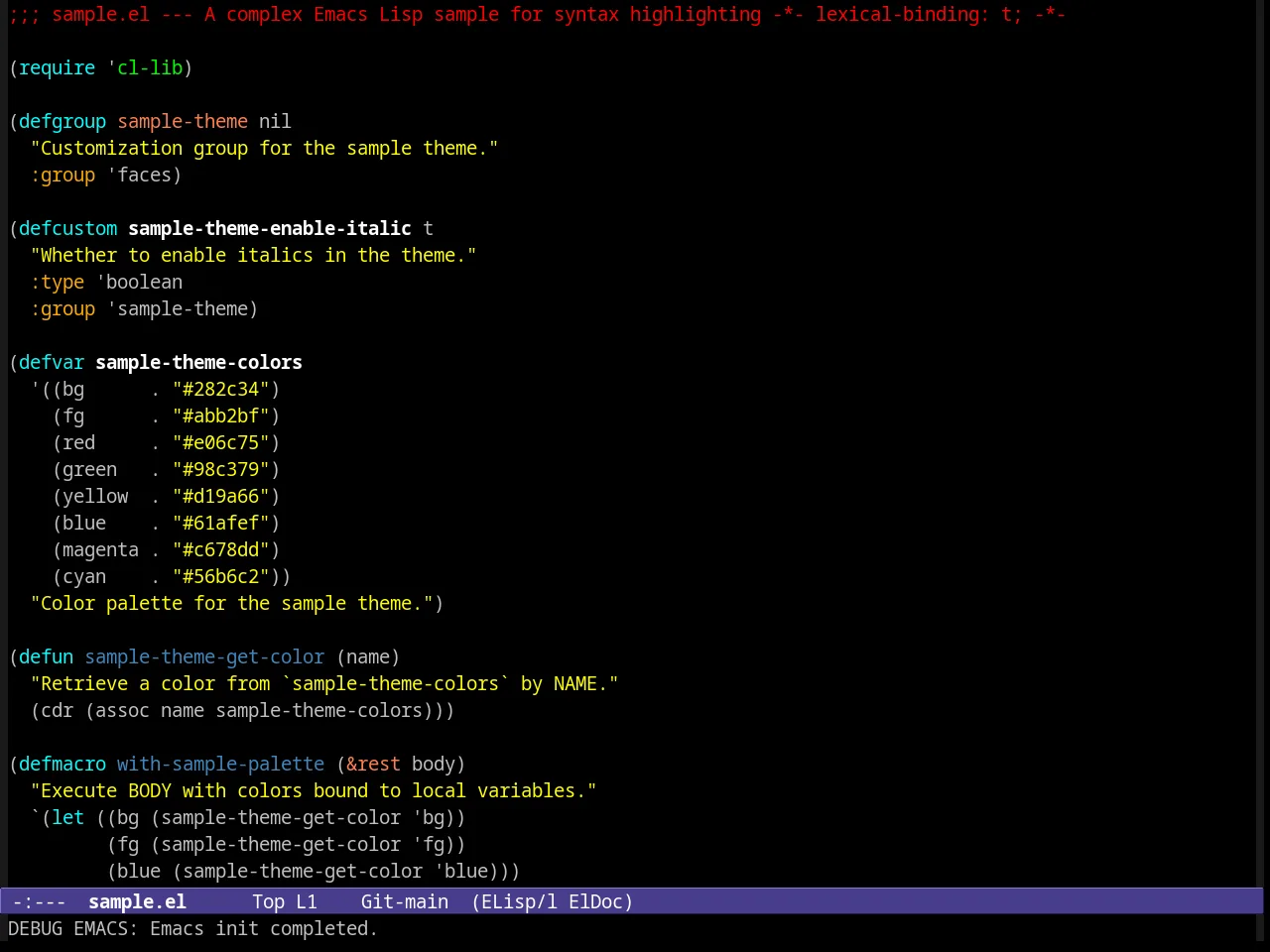Image resolution: width=1270 pixels, height=952 pixels.
Task: Click the "#c678dd" color string
Action: pos(221,549)
